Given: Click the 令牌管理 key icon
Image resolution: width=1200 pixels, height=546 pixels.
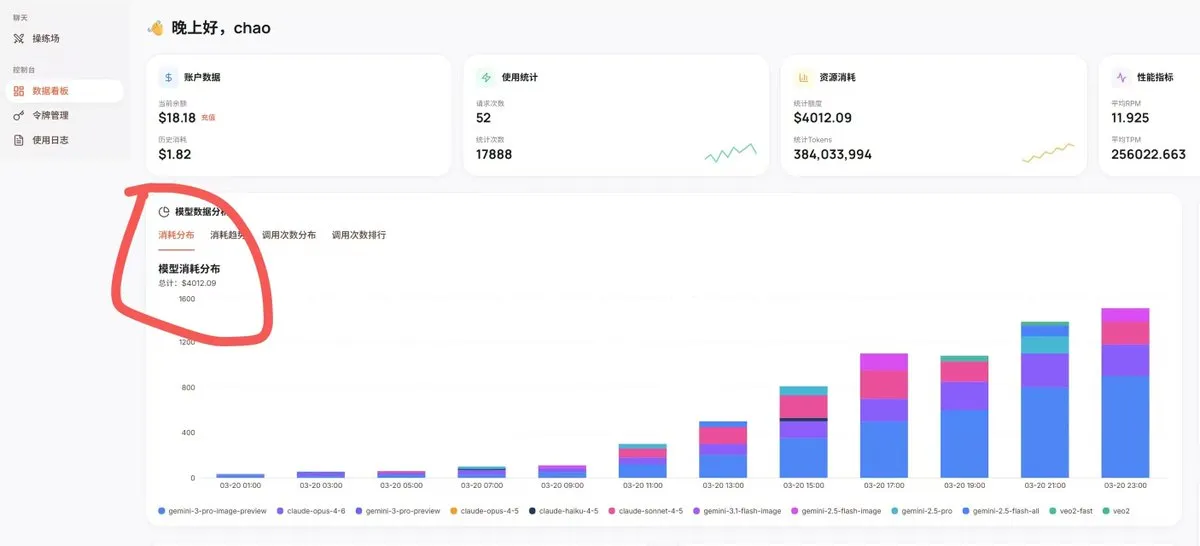Looking at the screenshot, I should (x=18, y=116).
